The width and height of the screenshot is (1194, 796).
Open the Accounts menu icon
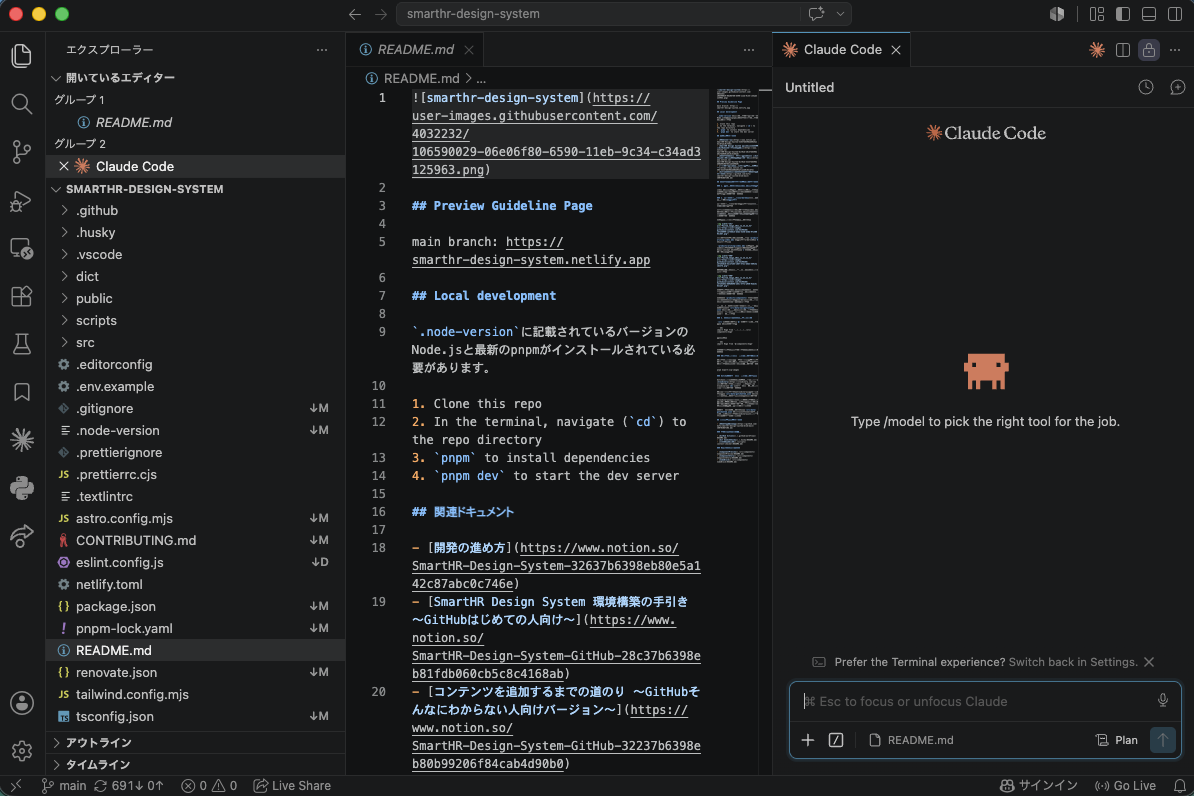pos(21,702)
